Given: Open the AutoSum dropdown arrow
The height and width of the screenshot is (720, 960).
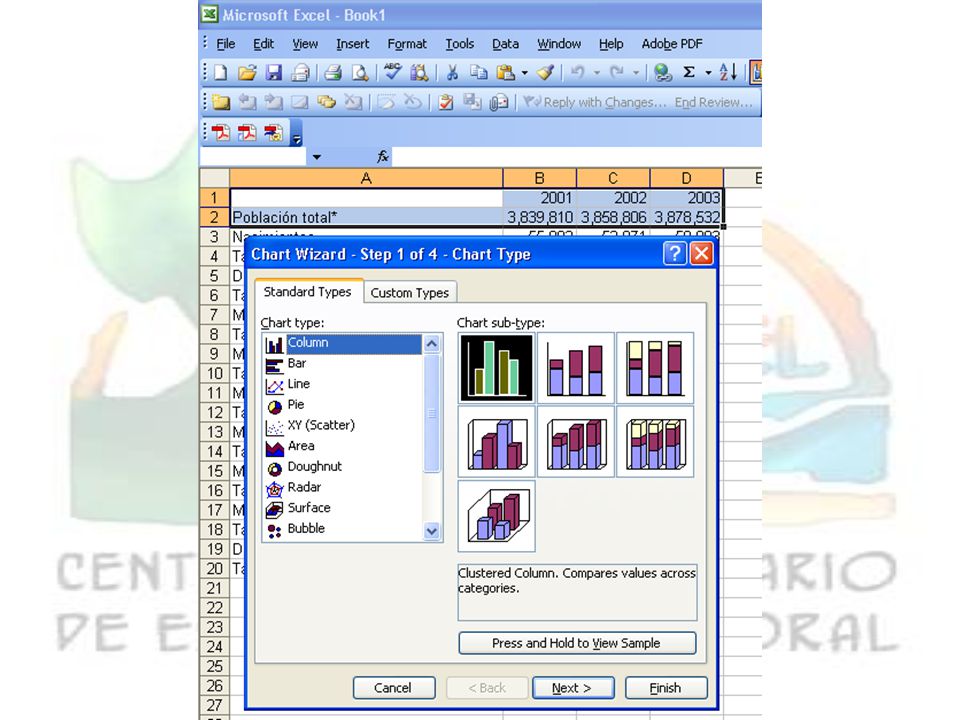Looking at the screenshot, I should [x=708, y=73].
